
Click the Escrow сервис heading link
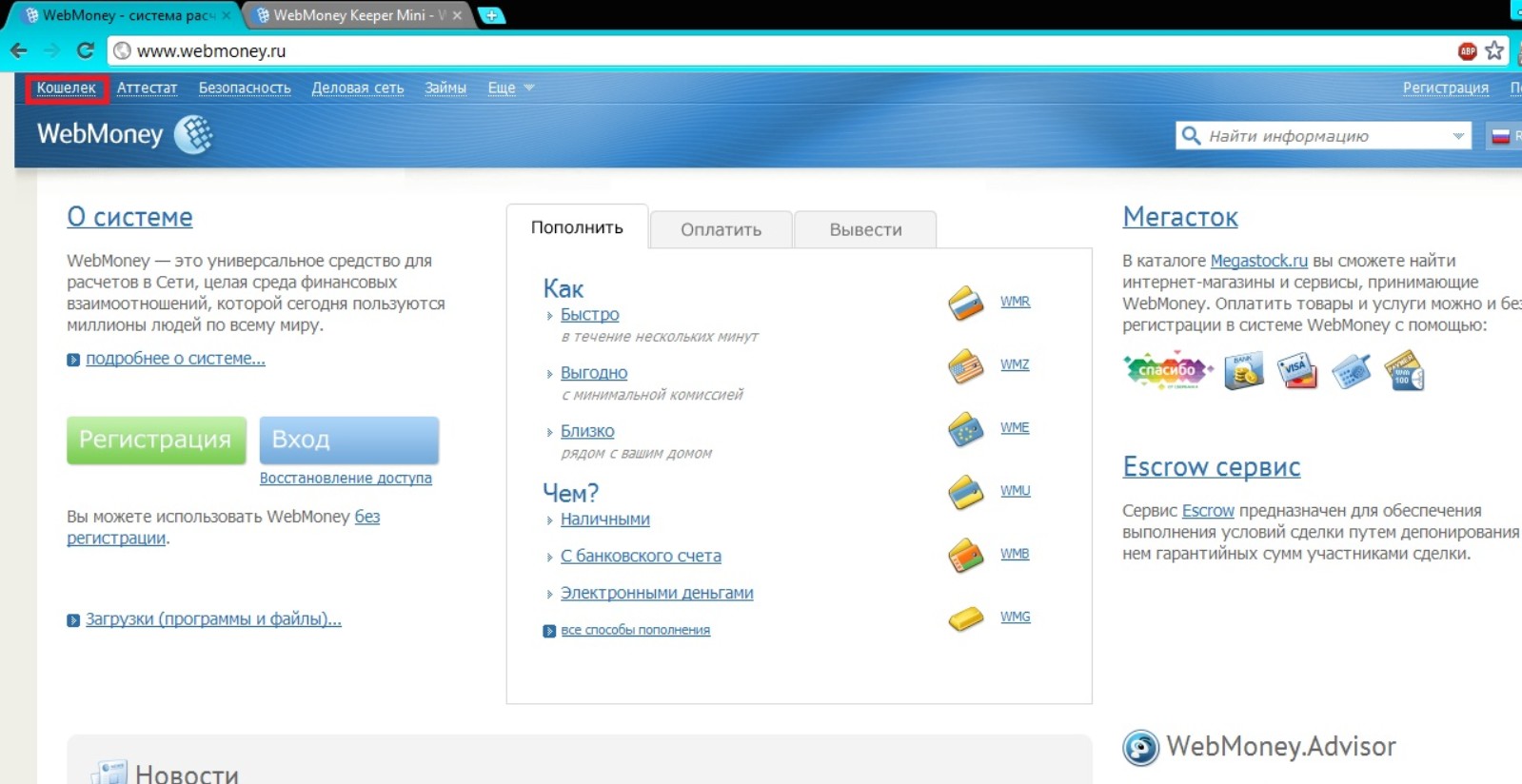click(1211, 467)
